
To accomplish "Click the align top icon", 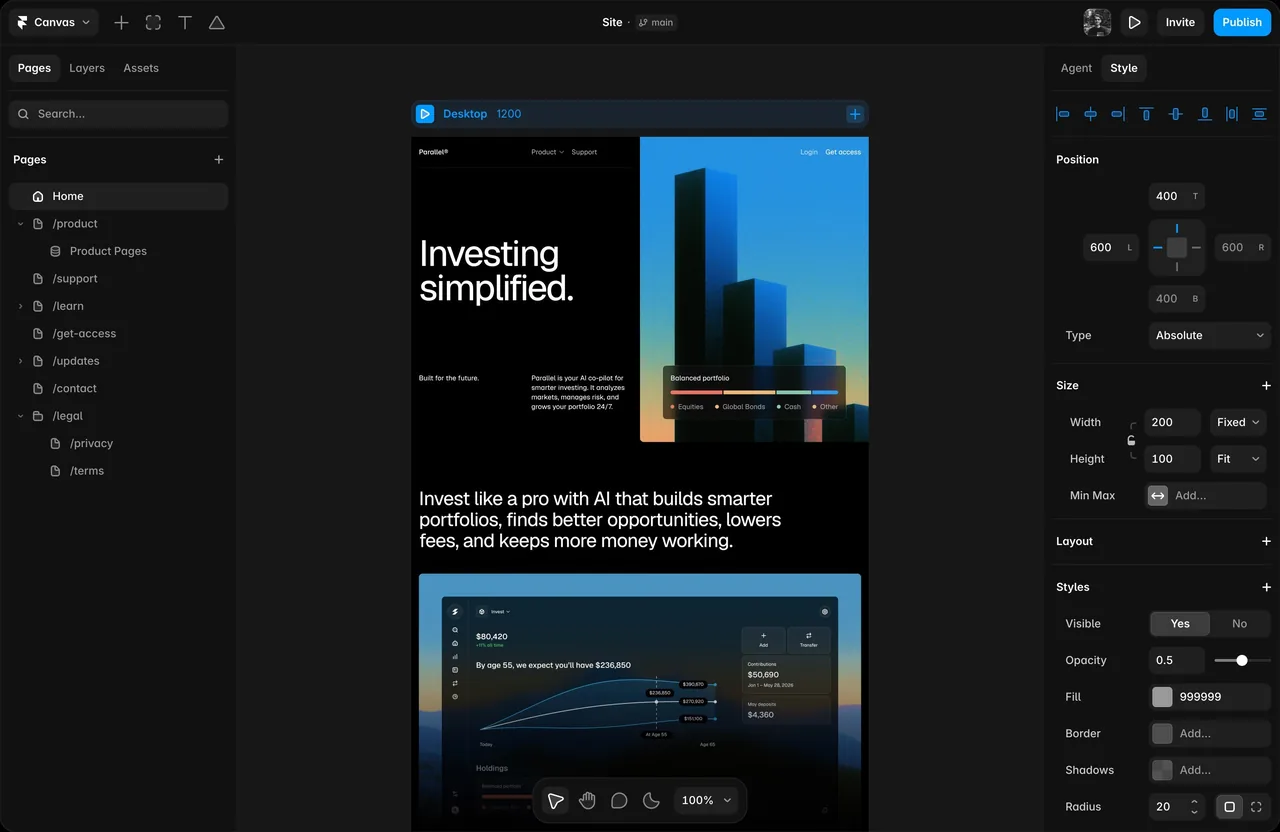I will click(1147, 114).
